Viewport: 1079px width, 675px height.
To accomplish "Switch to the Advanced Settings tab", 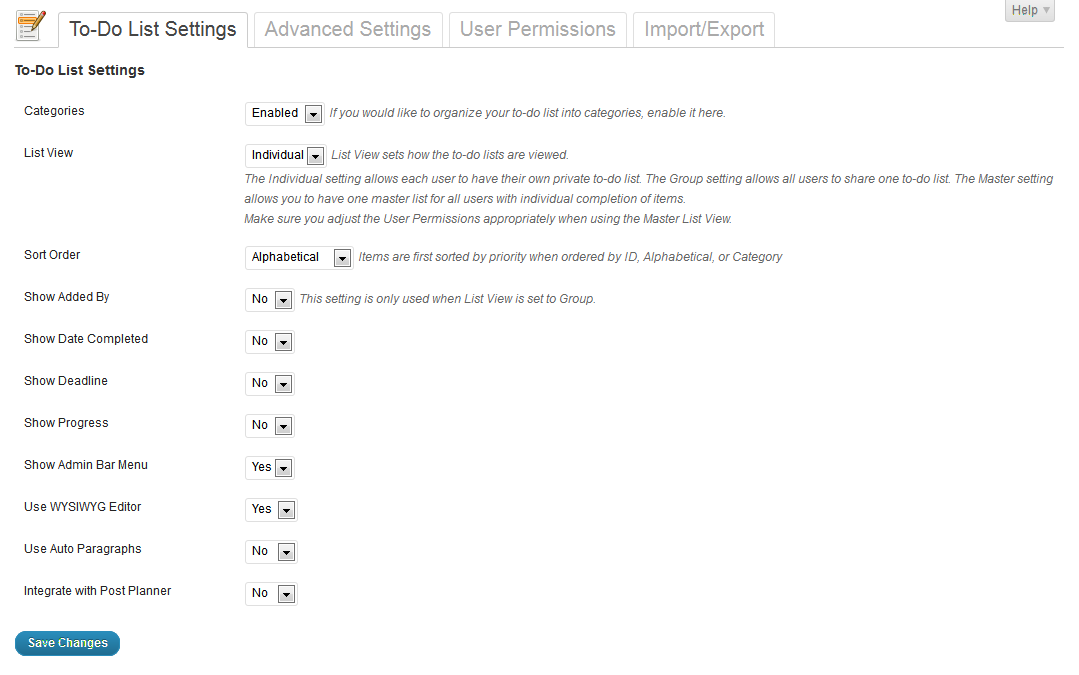I will [347, 29].
